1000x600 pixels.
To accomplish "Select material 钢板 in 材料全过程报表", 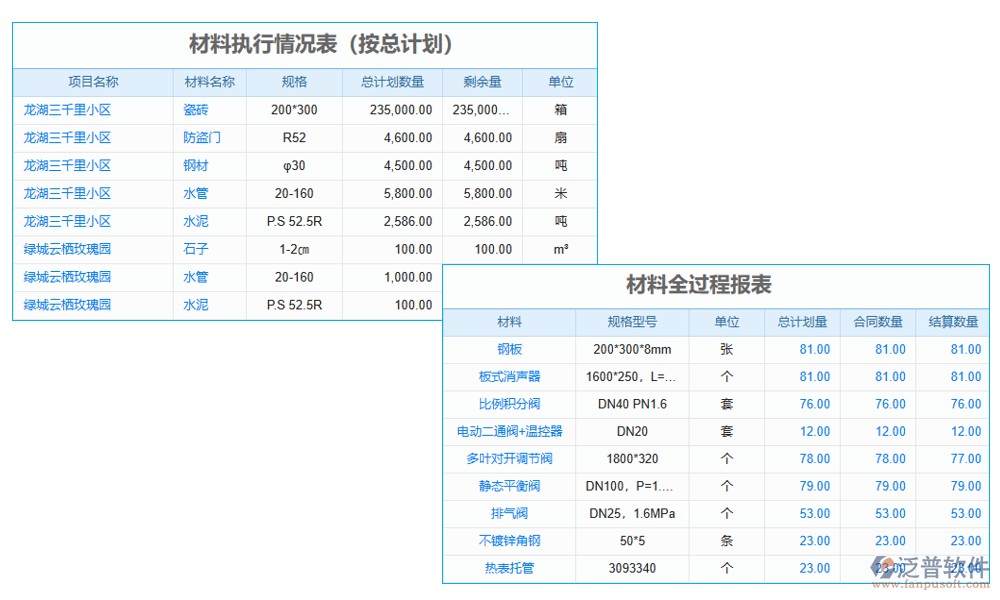I will [x=512, y=349].
